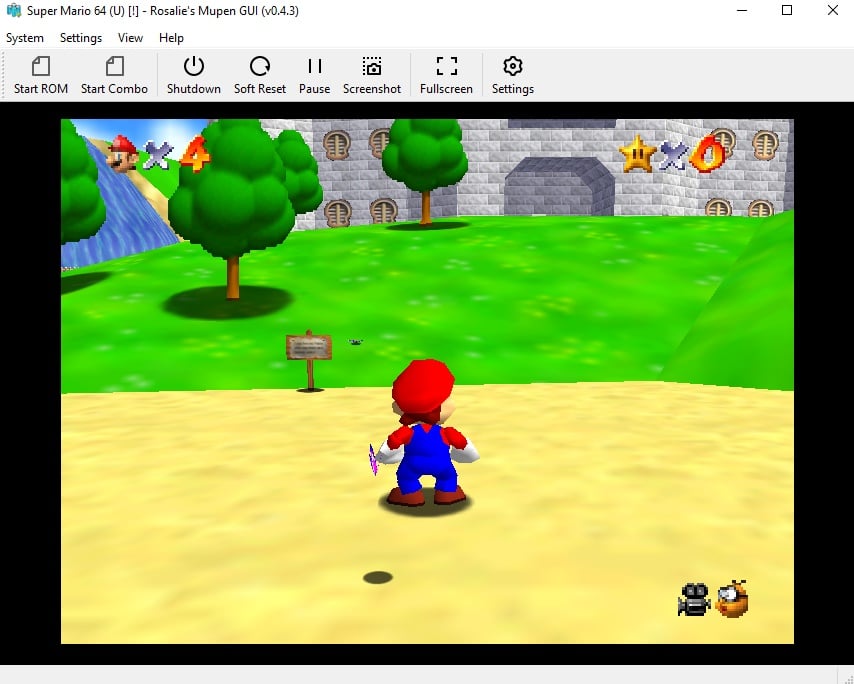The height and width of the screenshot is (684, 854).
Task: Pause the emulation
Action: (x=314, y=75)
